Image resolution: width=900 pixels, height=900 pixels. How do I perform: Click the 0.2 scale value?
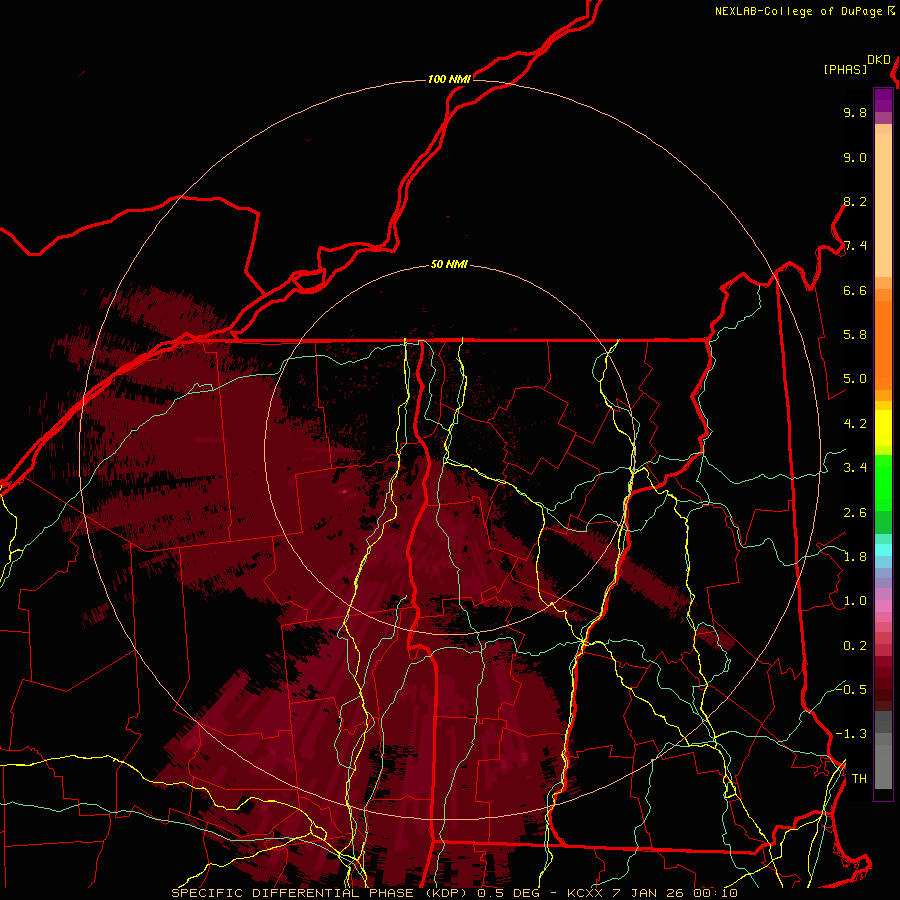(x=855, y=646)
